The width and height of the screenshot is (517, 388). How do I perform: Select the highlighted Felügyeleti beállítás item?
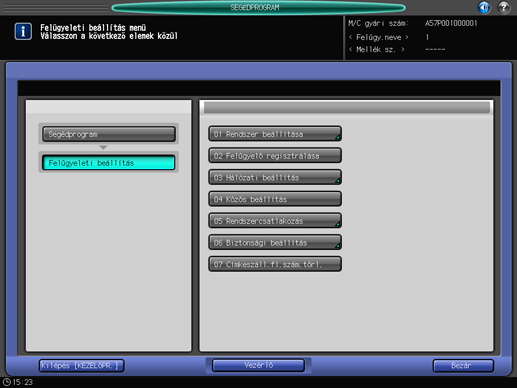(109, 163)
